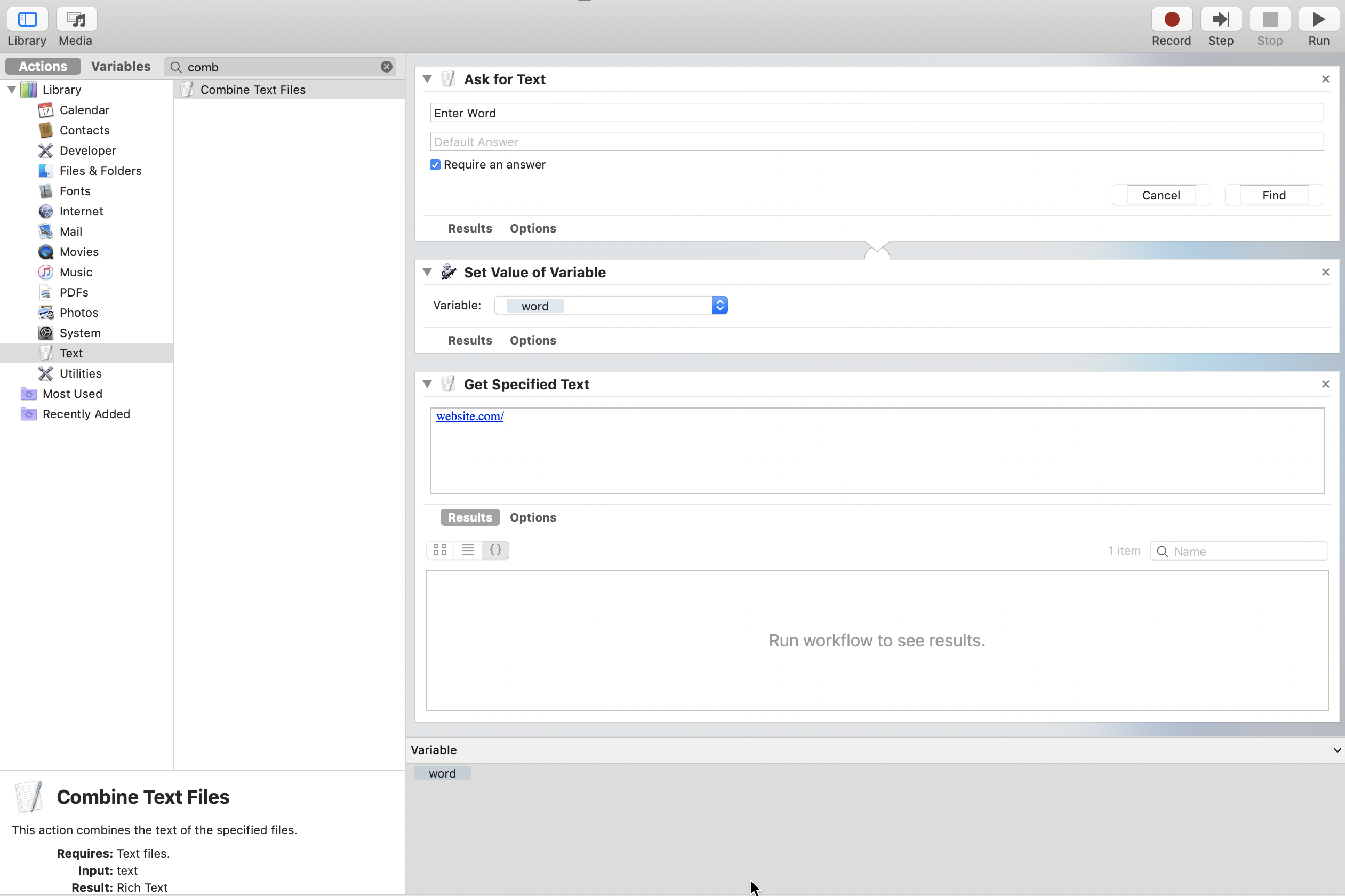This screenshot has width=1345, height=896.
Task: Hide the Results pane of Get Specified Text
Action: (470, 517)
